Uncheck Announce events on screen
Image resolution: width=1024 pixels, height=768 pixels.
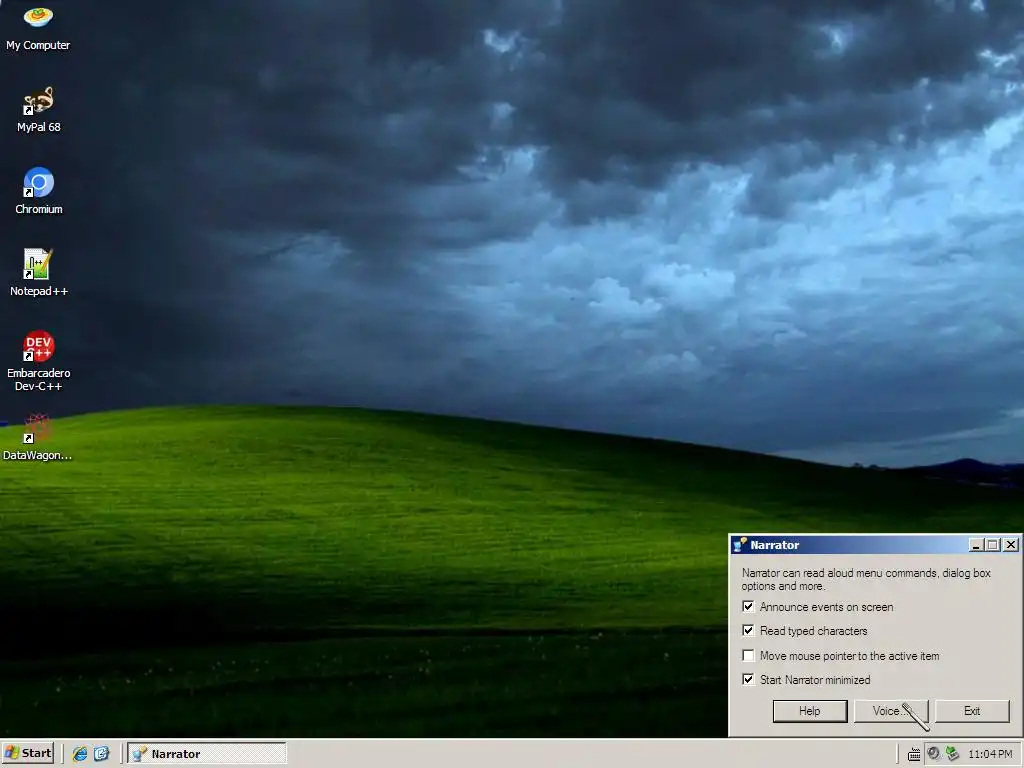point(748,607)
